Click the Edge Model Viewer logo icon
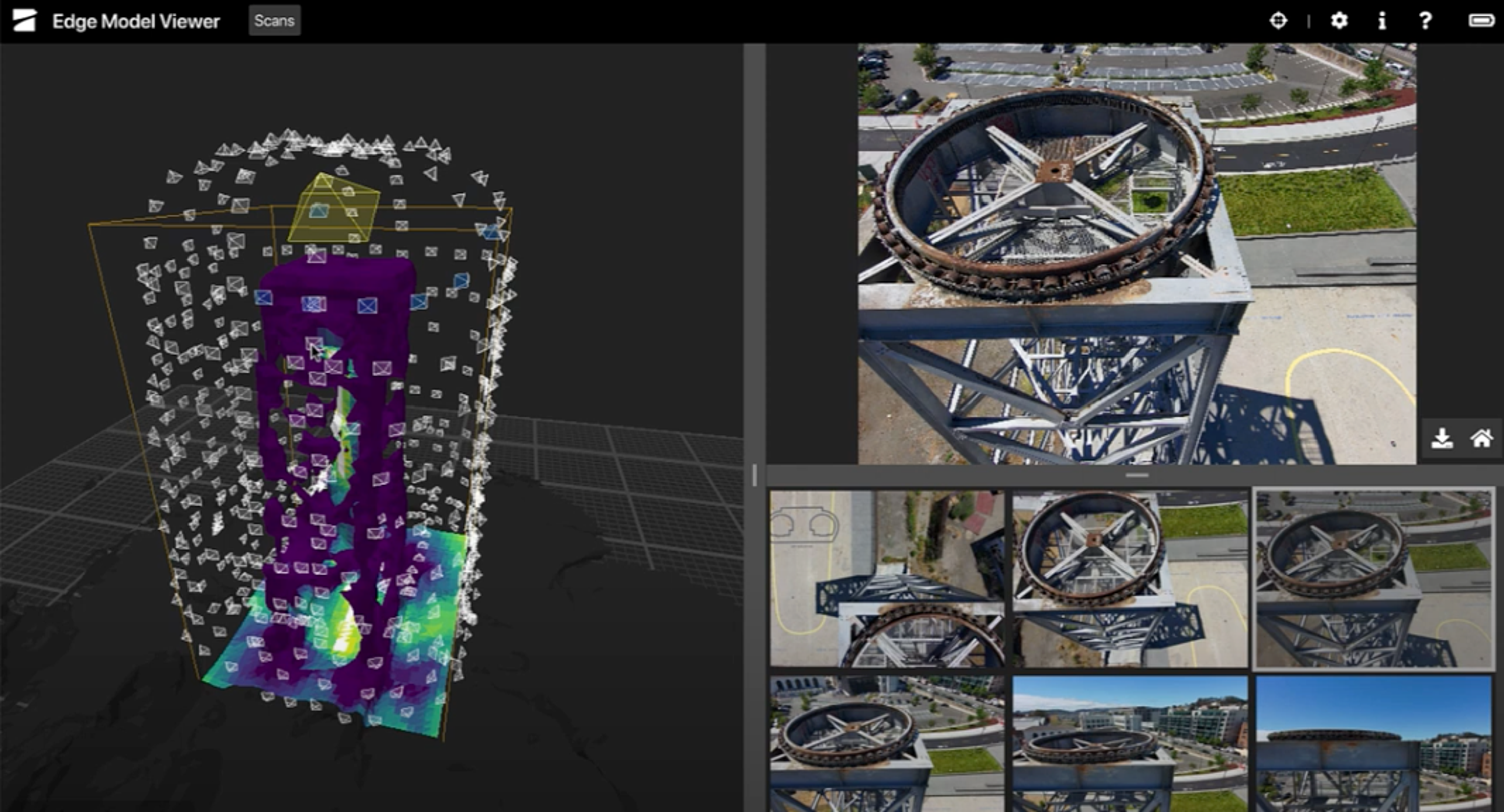 (25, 21)
